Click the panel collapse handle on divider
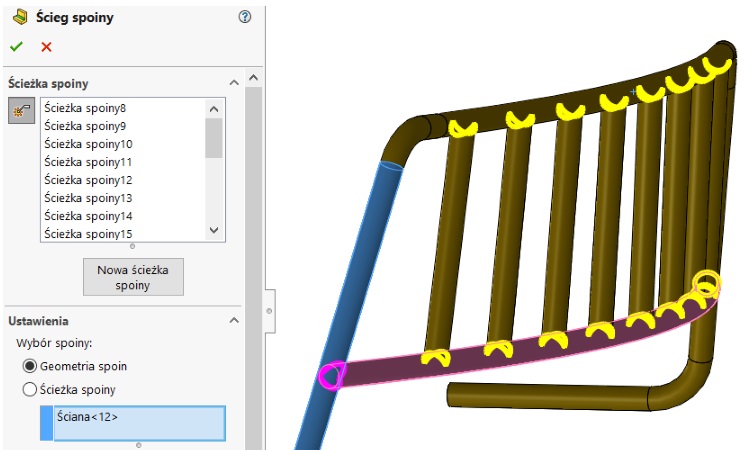The width and height of the screenshot is (755, 450). [270, 311]
